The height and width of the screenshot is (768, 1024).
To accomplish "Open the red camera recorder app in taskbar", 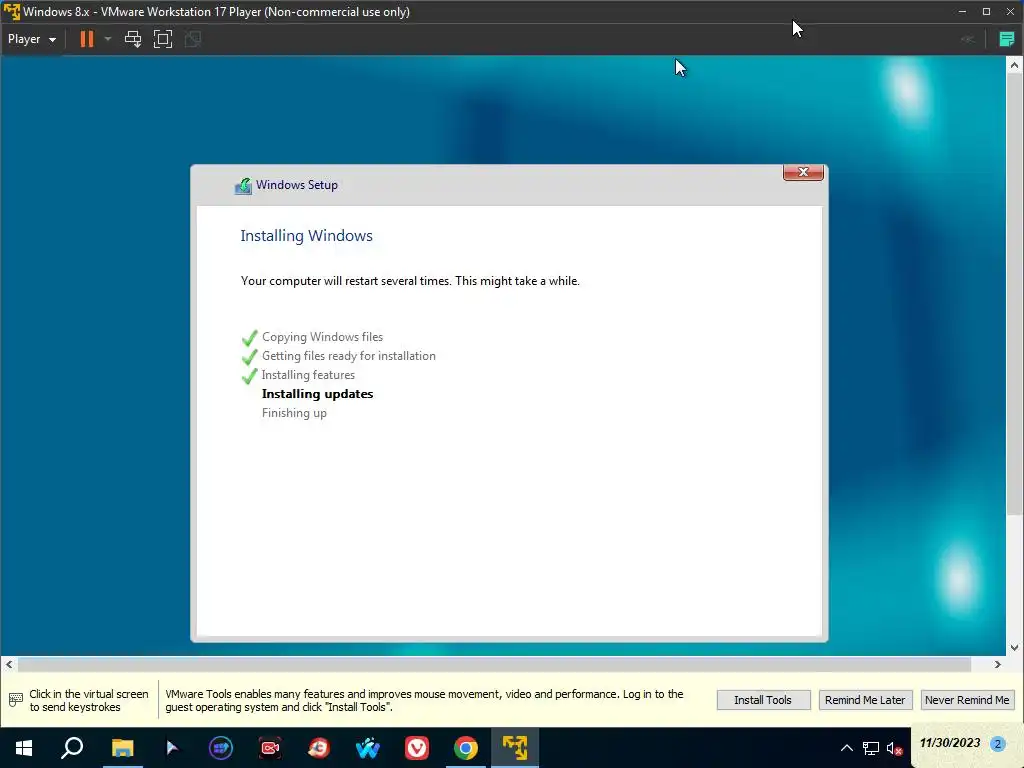I will coord(270,748).
